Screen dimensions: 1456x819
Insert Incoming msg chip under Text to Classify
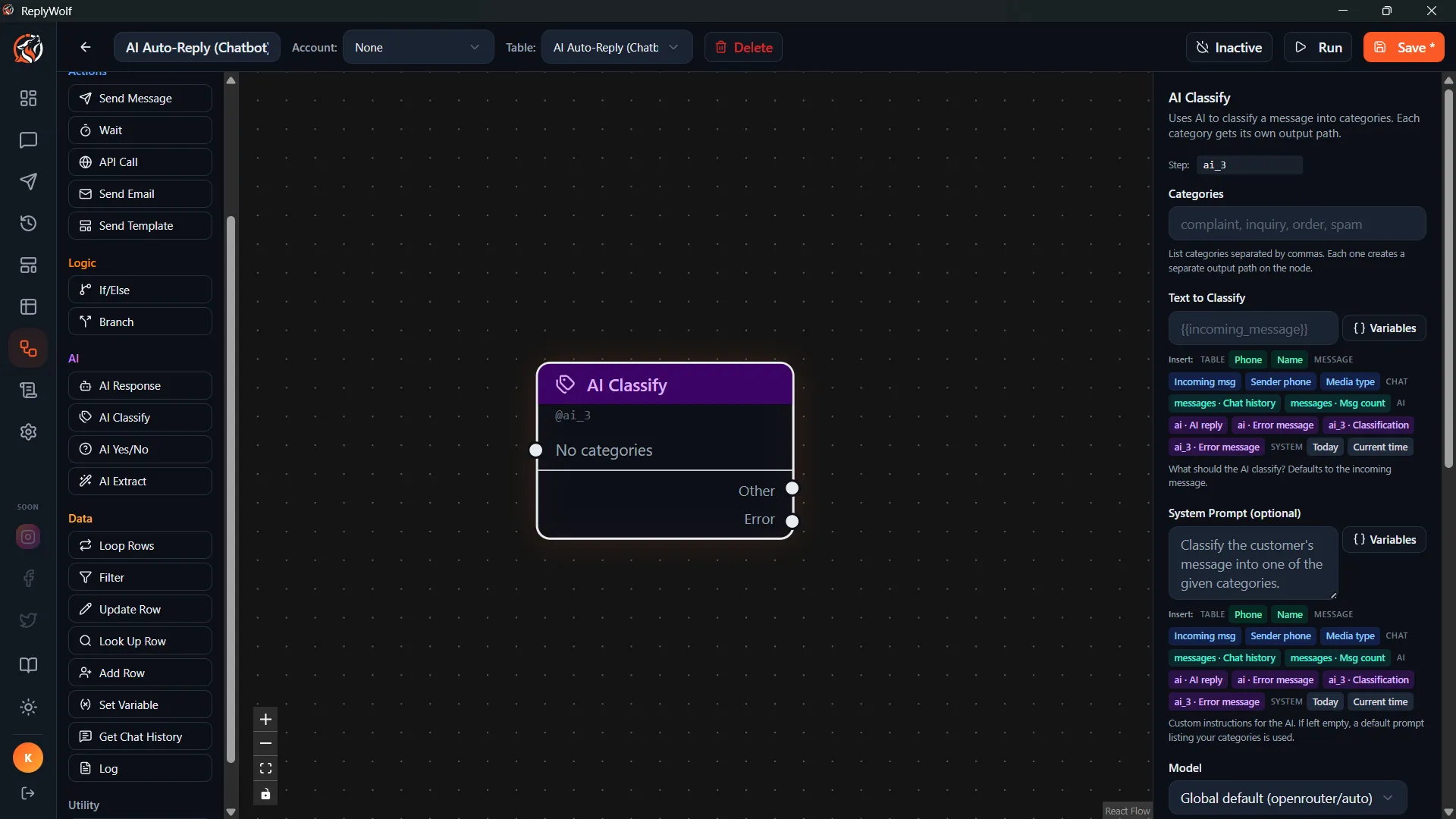(1204, 382)
